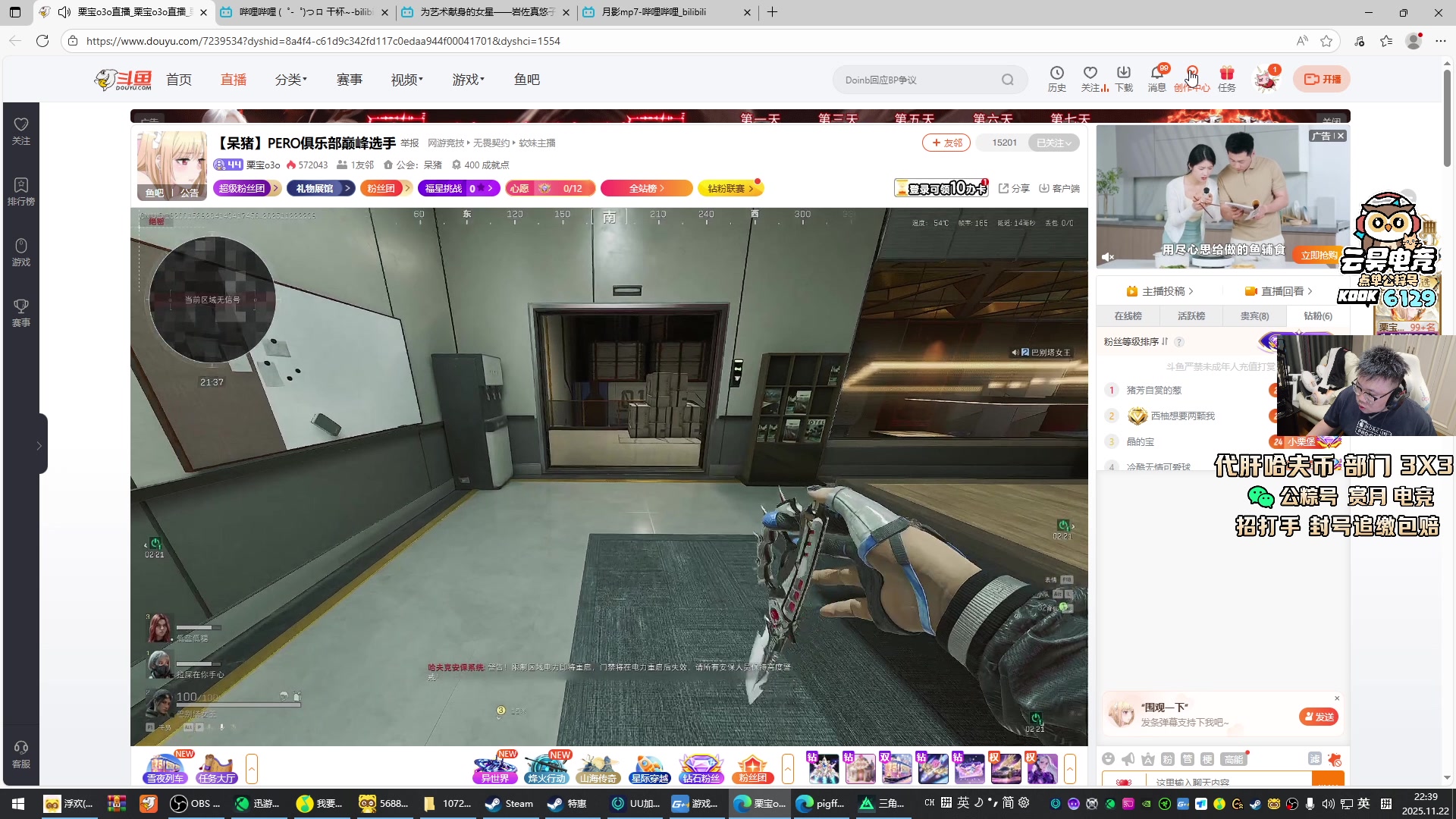Expand the 已关注 followed dropdown
The image size is (1456, 819).
[1053, 143]
